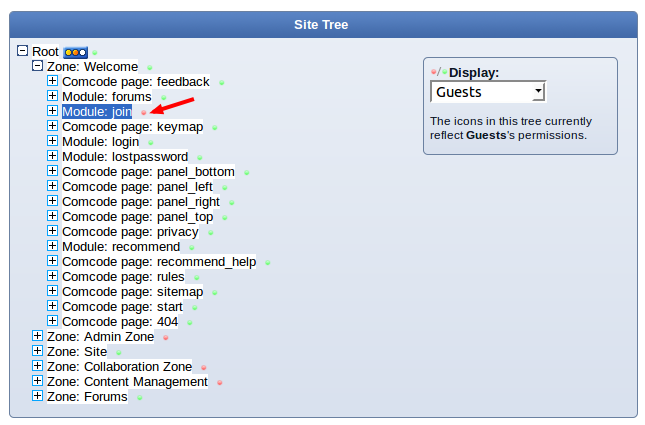The width and height of the screenshot is (645, 425).
Task: Click the green dot beside Module: forums
Action: click(162, 98)
